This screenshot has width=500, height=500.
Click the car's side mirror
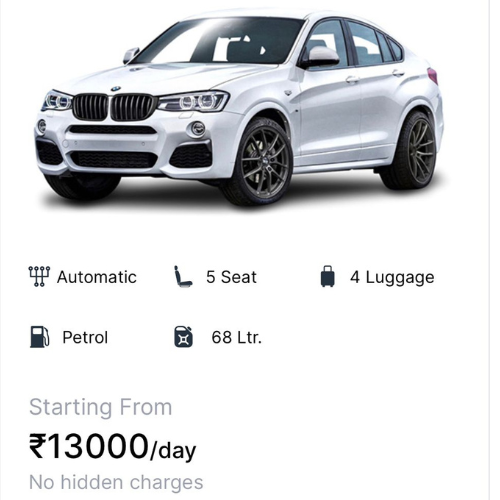tap(320, 57)
